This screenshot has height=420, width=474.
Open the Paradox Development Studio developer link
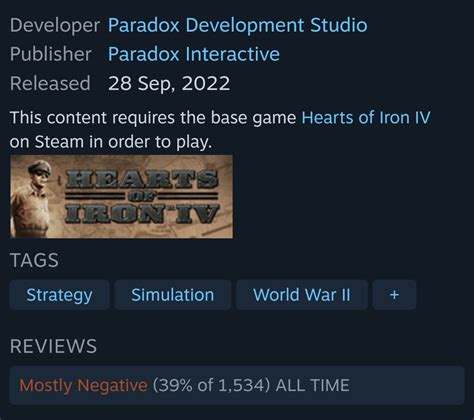[238, 25]
